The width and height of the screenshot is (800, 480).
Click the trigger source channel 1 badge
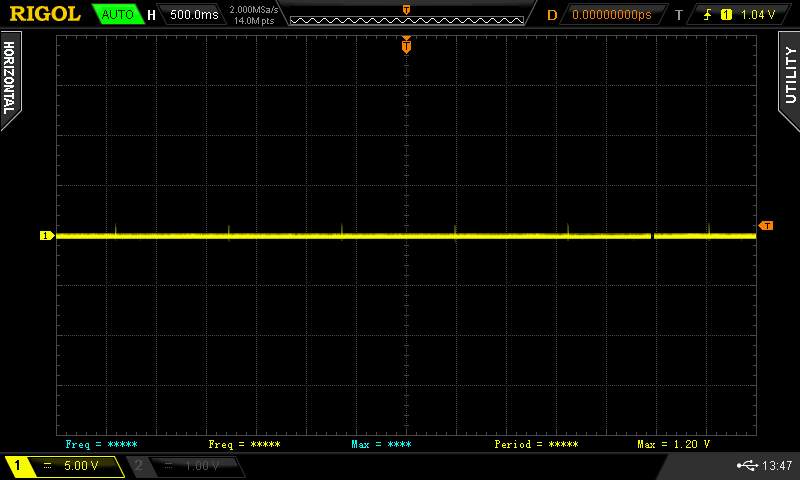click(726, 15)
